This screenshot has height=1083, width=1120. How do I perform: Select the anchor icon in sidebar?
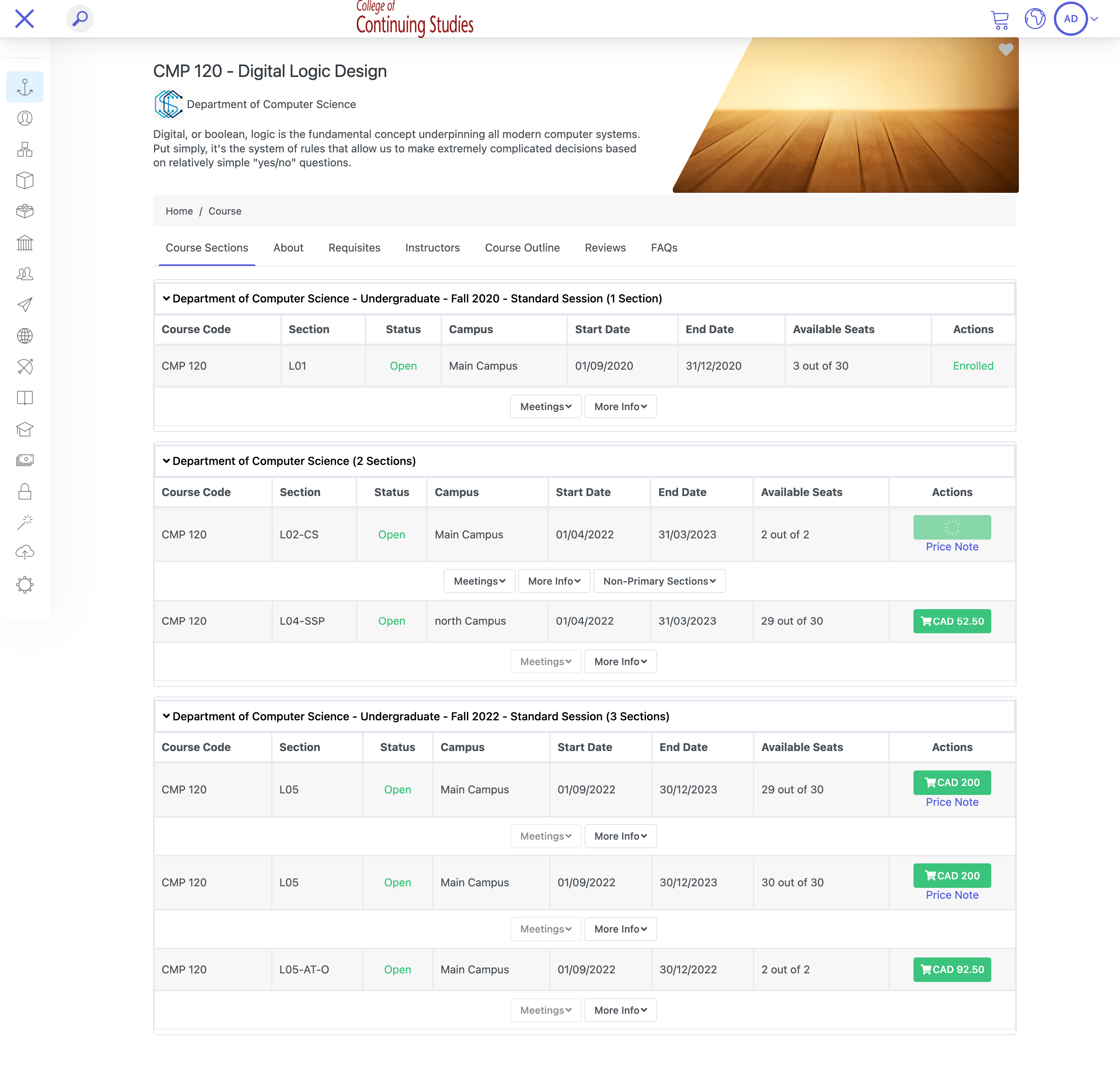point(24,87)
